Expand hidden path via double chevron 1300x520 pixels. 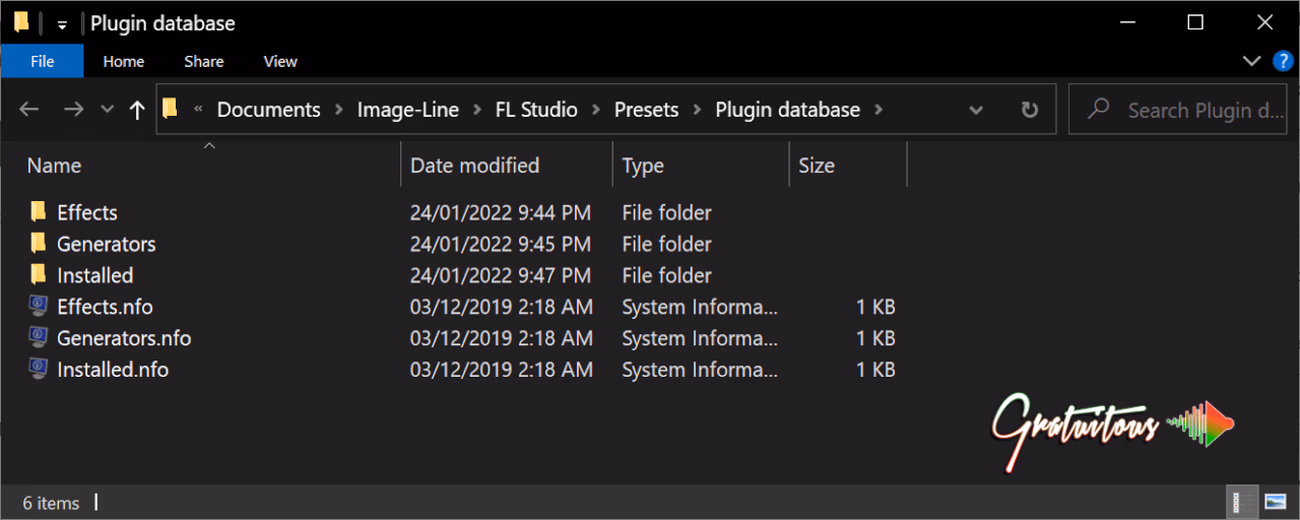[198, 110]
